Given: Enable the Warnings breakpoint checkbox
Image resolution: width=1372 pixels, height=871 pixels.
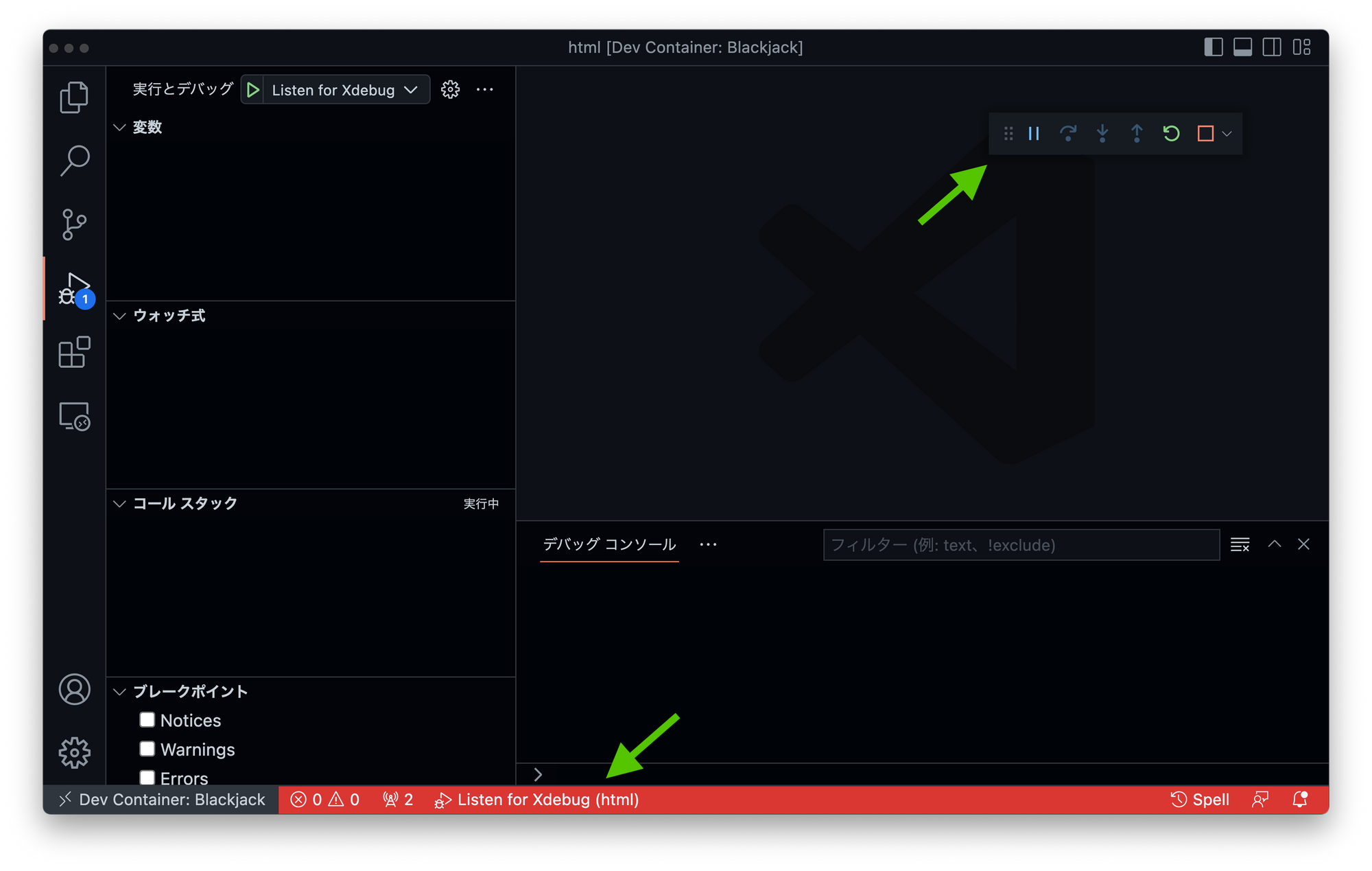Looking at the screenshot, I should 147,748.
